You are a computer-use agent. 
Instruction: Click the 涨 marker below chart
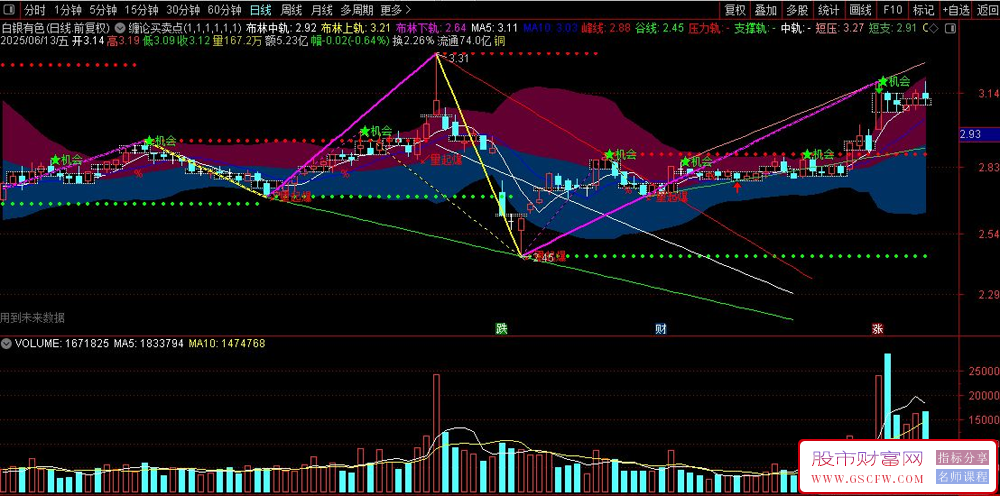click(x=878, y=330)
